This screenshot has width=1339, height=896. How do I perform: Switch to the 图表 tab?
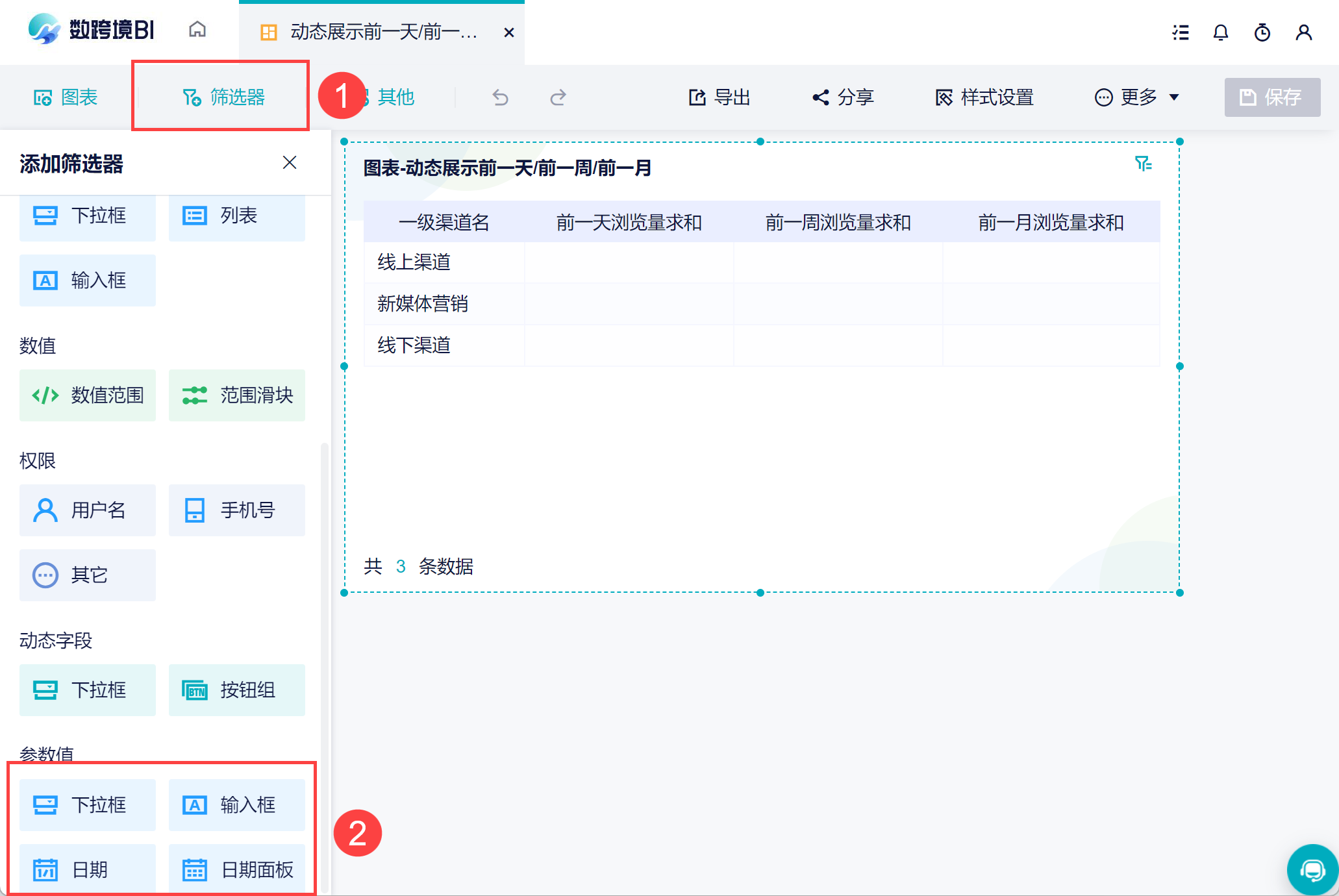pos(66,97)
